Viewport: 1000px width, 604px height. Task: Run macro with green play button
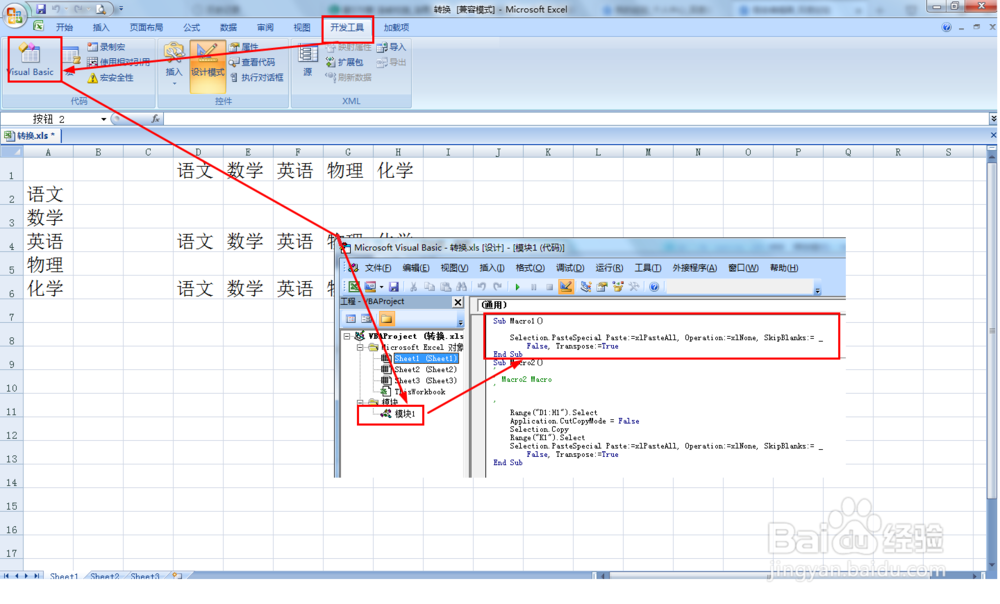pos(517,287)
